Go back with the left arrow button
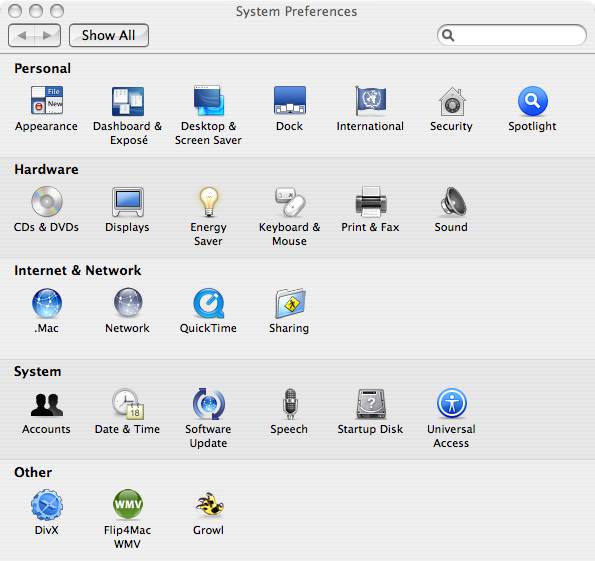Viewport: 595px width, 561px height. (21, 36)
